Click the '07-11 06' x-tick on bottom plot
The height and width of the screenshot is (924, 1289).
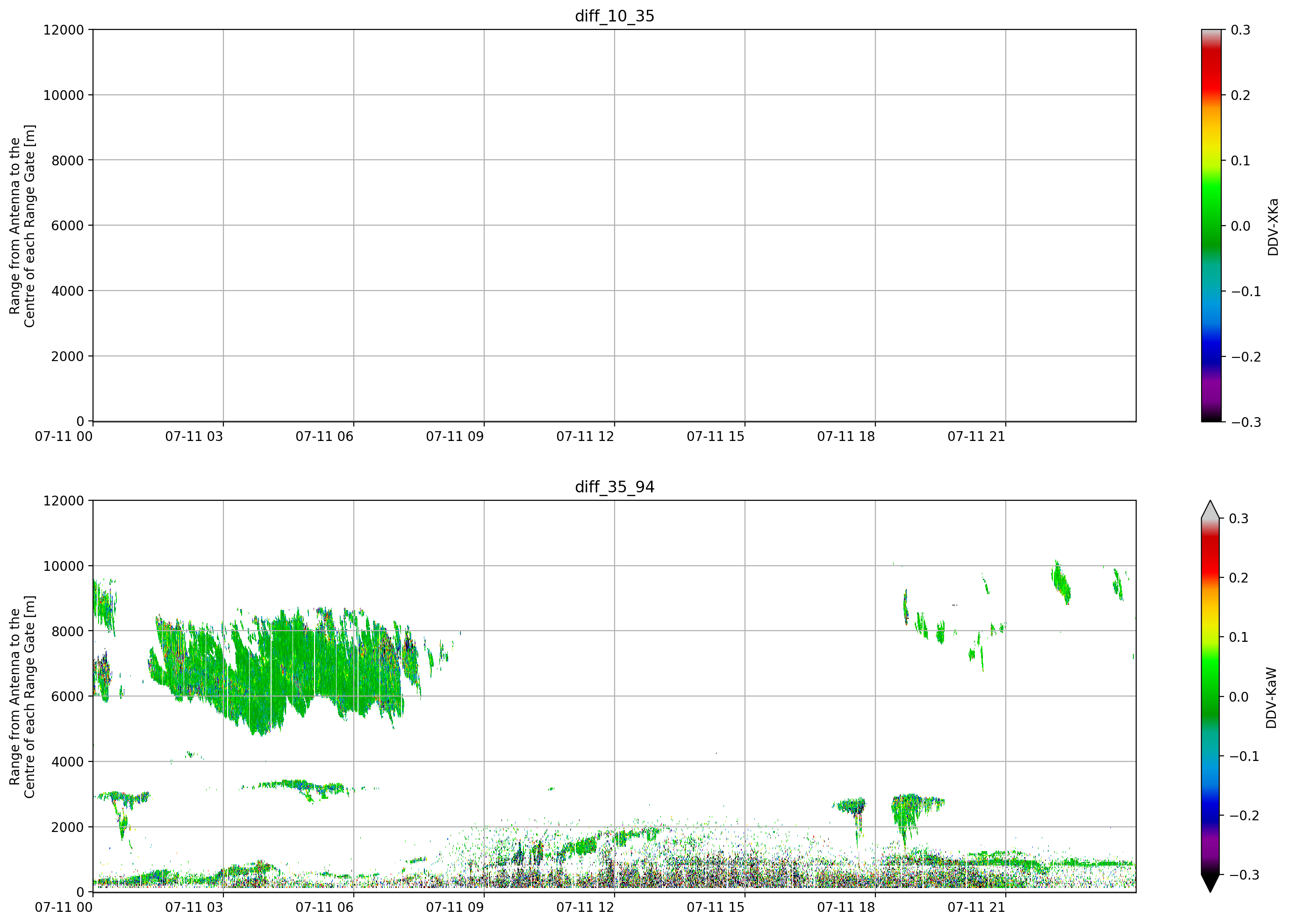click(324, 907)
